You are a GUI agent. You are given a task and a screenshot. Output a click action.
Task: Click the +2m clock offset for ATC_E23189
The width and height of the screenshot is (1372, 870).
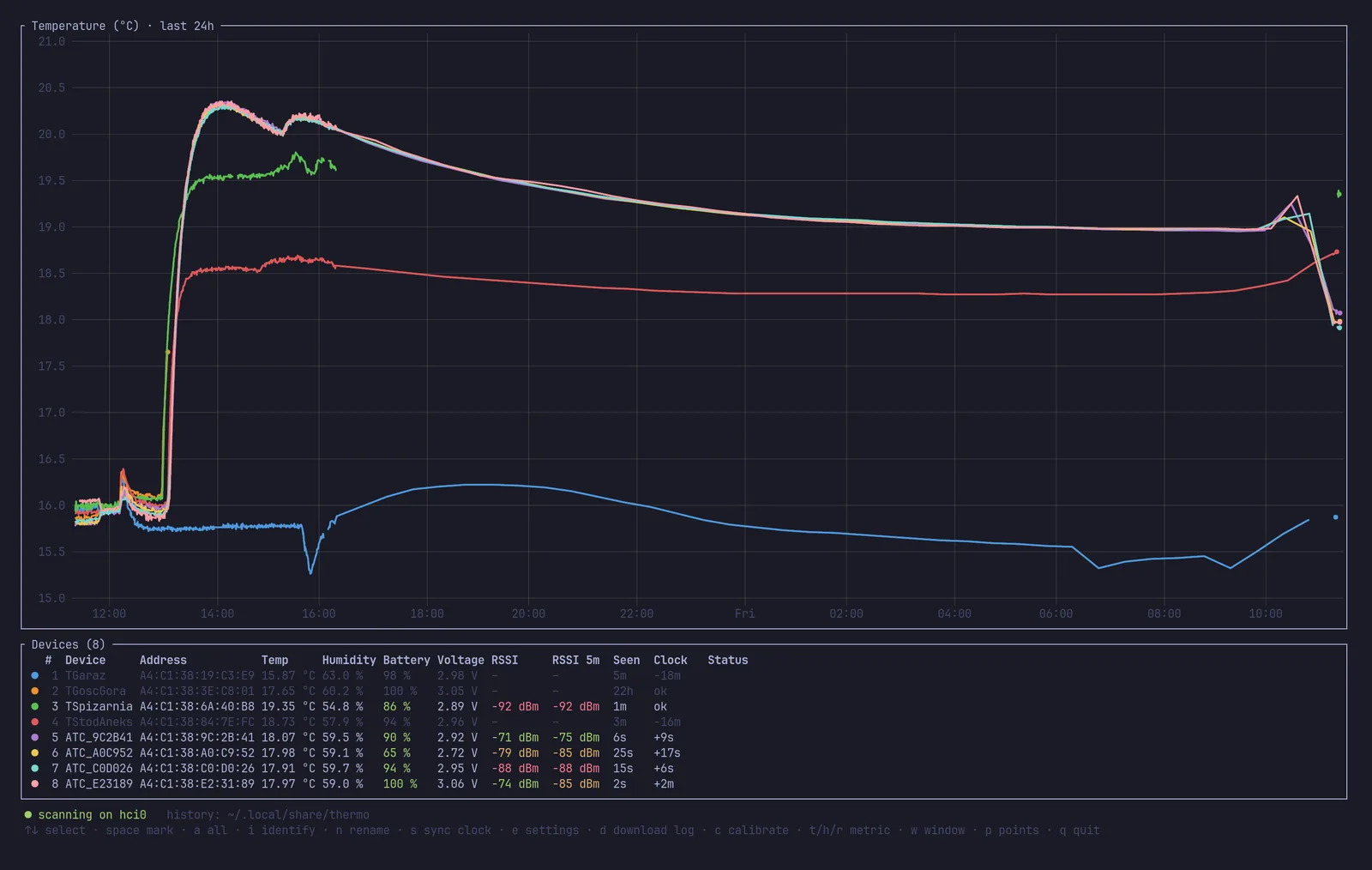click(664, 783)
